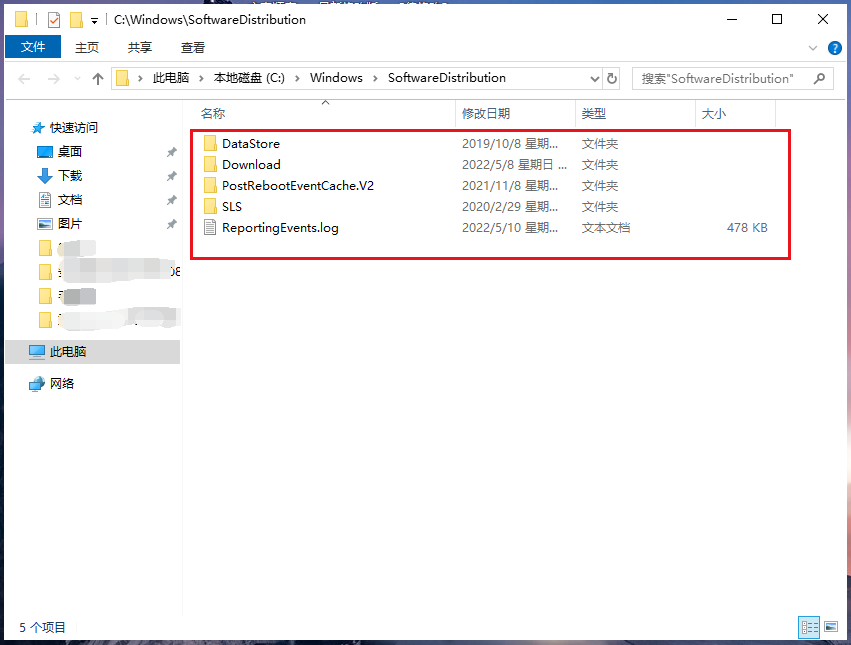Click the Refresh button in address bar

613,78
